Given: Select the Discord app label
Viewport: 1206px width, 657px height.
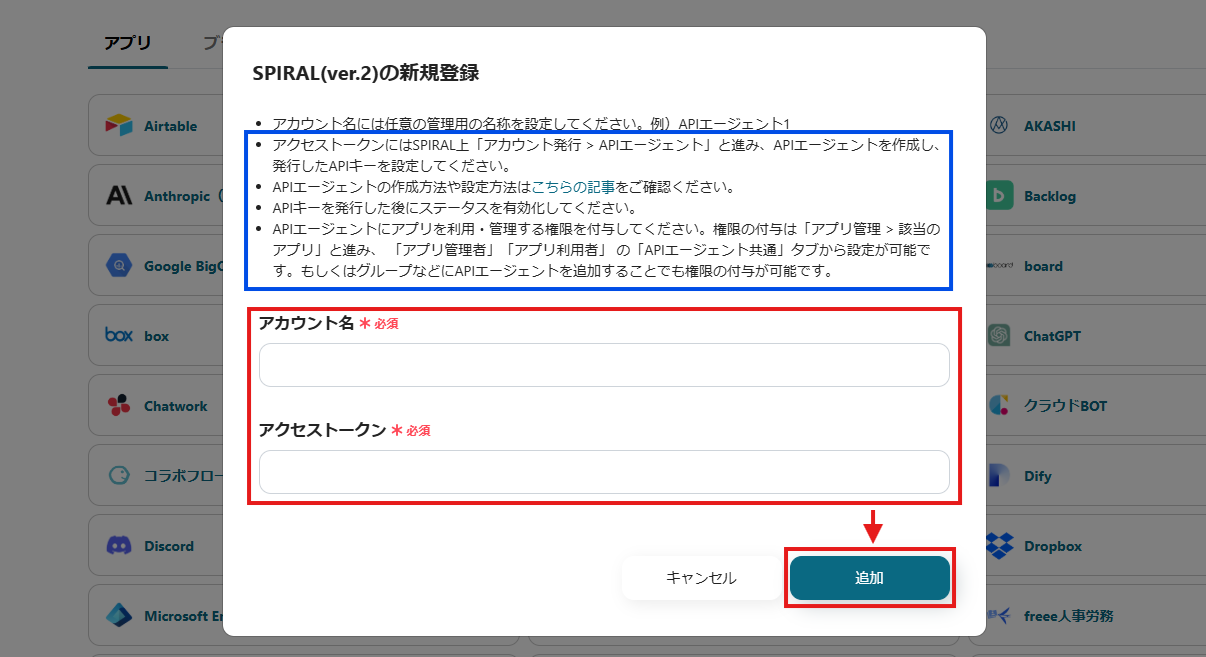Looking at the screenshot, I should 169,547.
